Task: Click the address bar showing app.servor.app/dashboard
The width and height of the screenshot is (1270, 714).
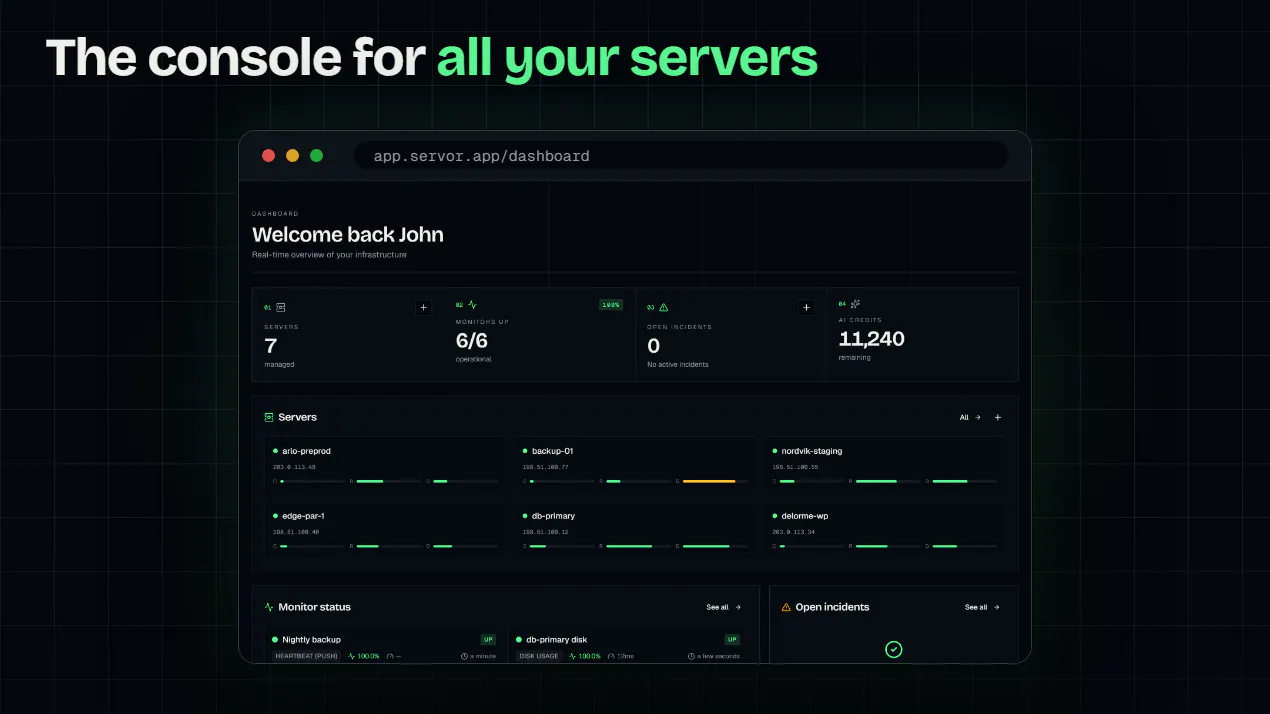Action: point(681,156)
